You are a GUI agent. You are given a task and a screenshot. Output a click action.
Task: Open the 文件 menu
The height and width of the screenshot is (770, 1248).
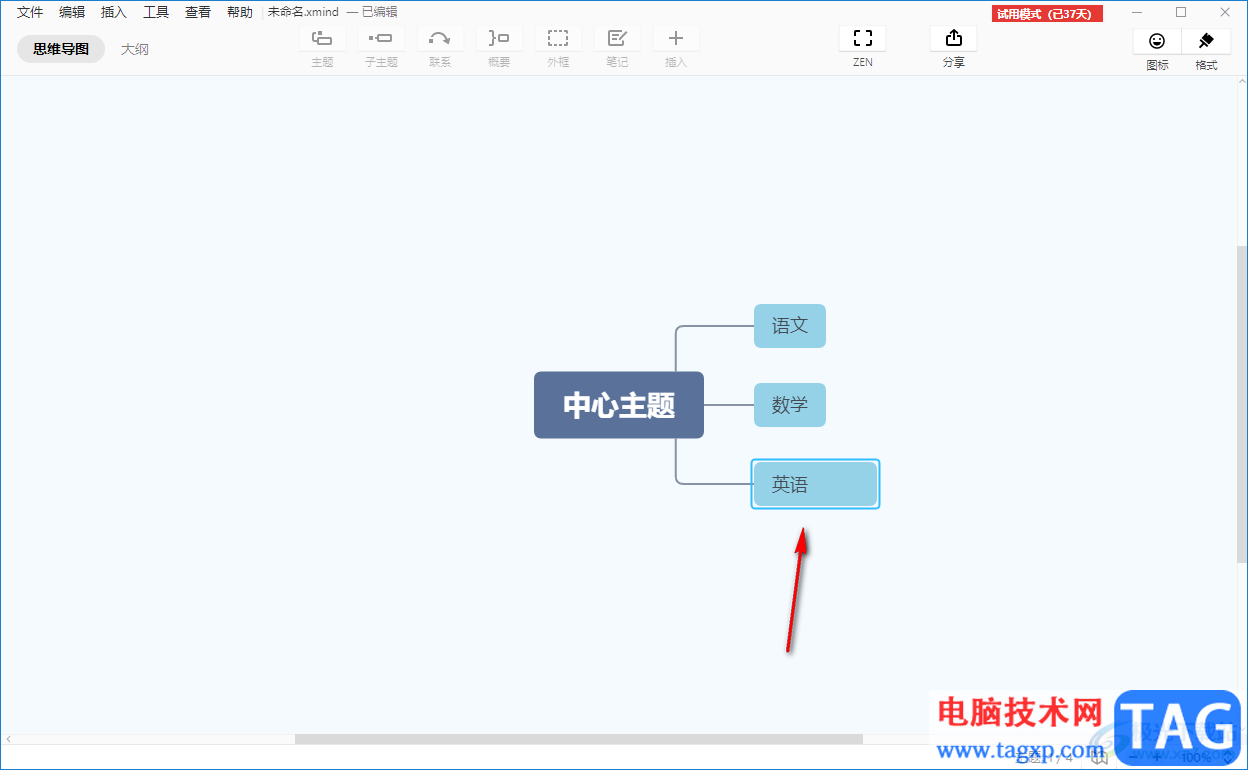(30, 12)
